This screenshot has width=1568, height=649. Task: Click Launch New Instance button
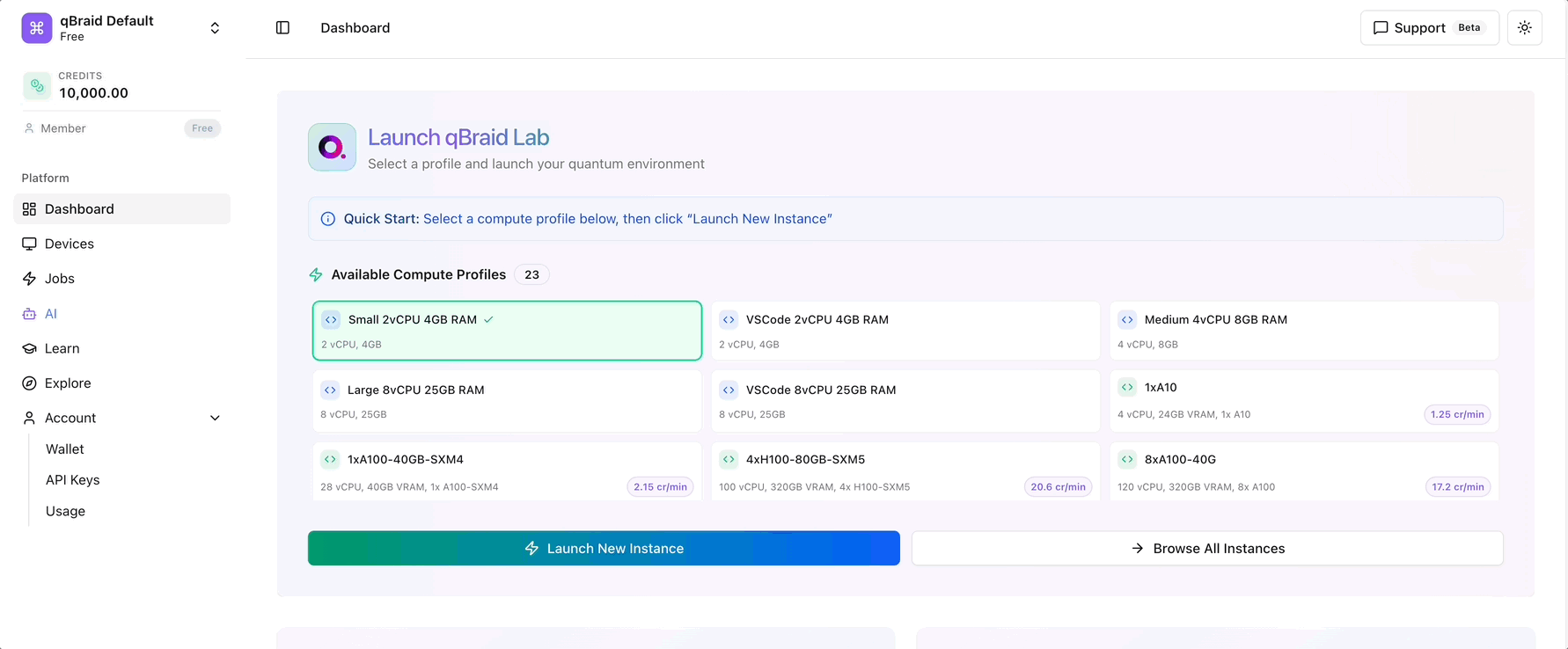[x=604, y=548]
